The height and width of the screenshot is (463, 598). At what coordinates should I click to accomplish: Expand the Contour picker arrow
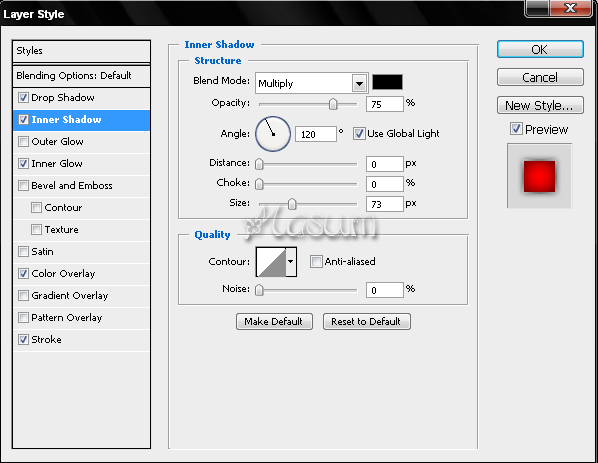(x=291, y=262)
